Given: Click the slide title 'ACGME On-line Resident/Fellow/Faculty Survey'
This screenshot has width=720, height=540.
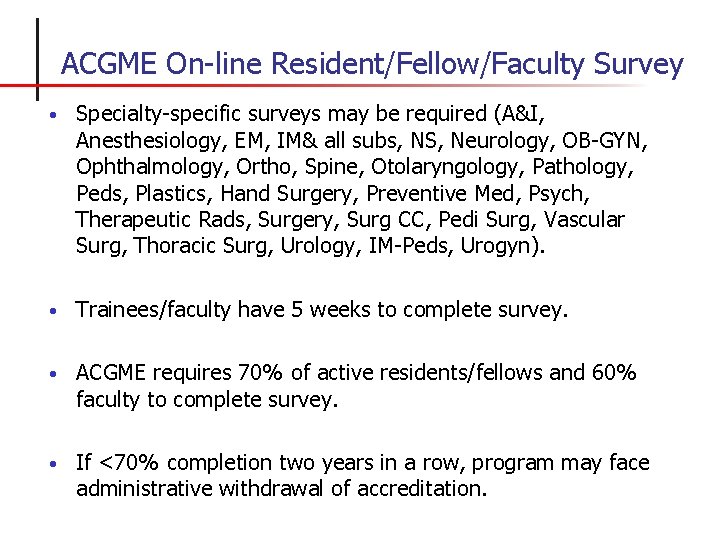Looking at the screenshot, I should coord(372,65).
